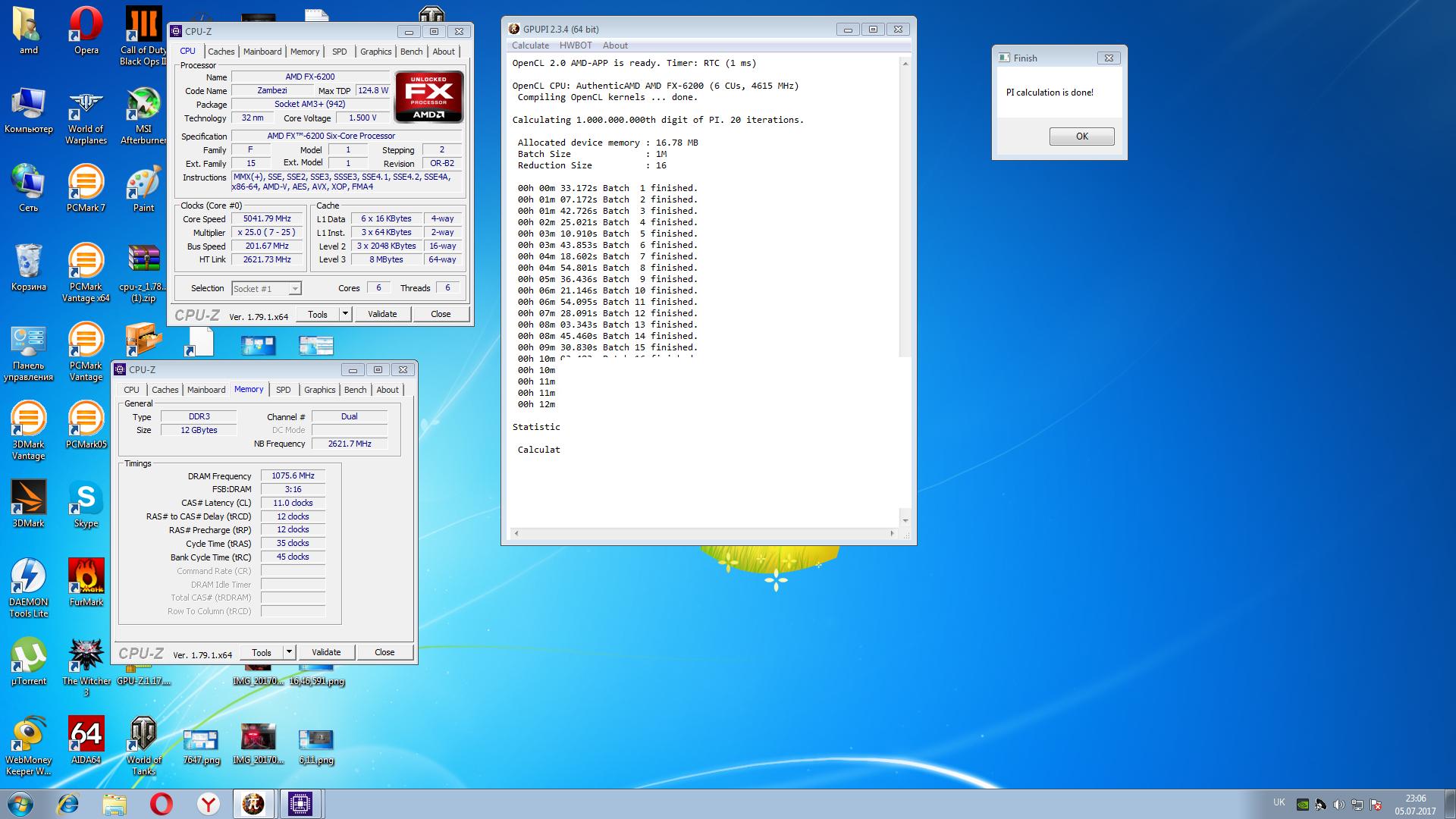Launch AIDA64 from the desktop
Screen dimensions: 1456x819
tap(86, 740)
